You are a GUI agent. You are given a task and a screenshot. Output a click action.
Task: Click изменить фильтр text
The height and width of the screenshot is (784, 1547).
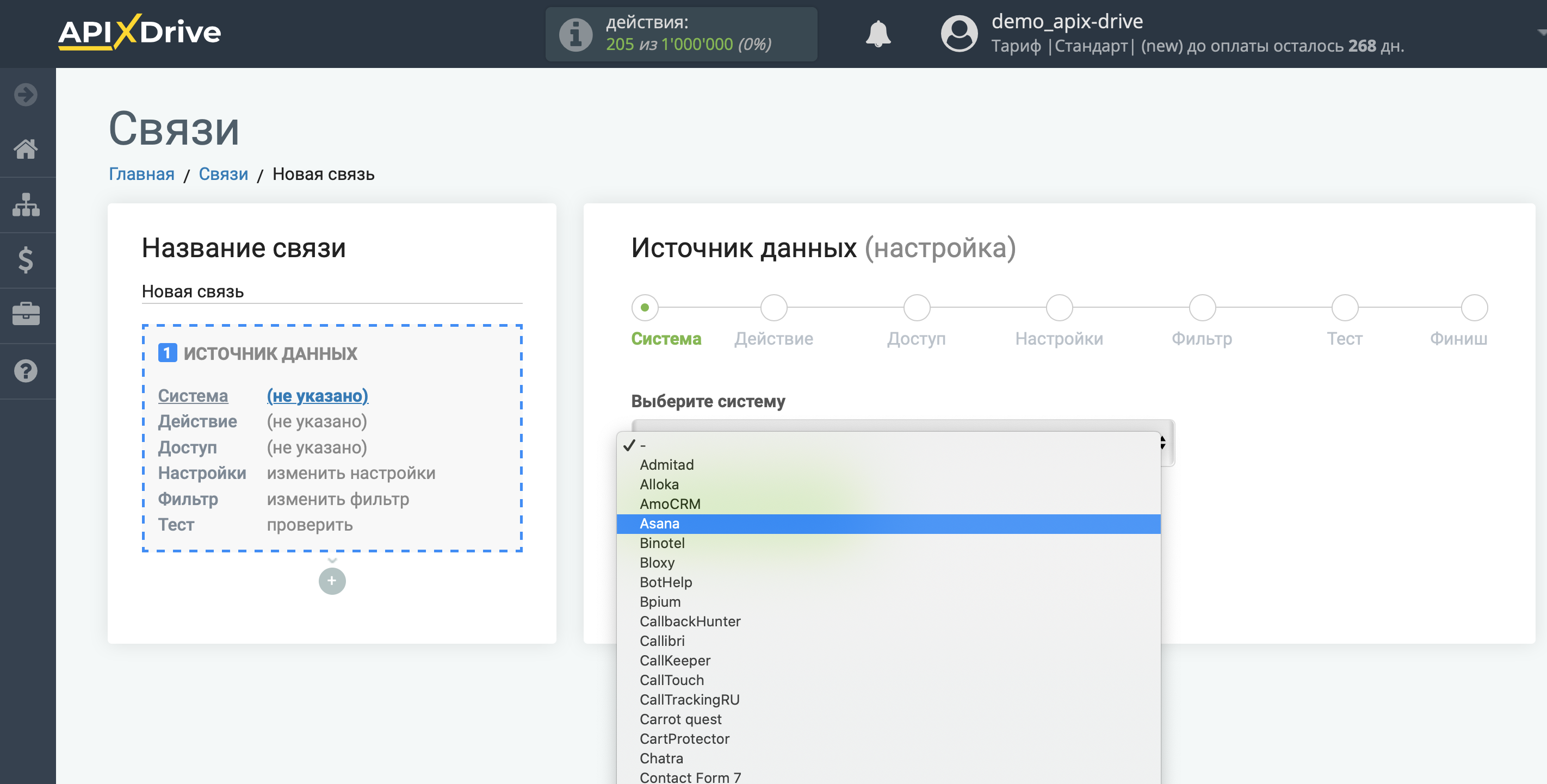[x=337, y=499]
